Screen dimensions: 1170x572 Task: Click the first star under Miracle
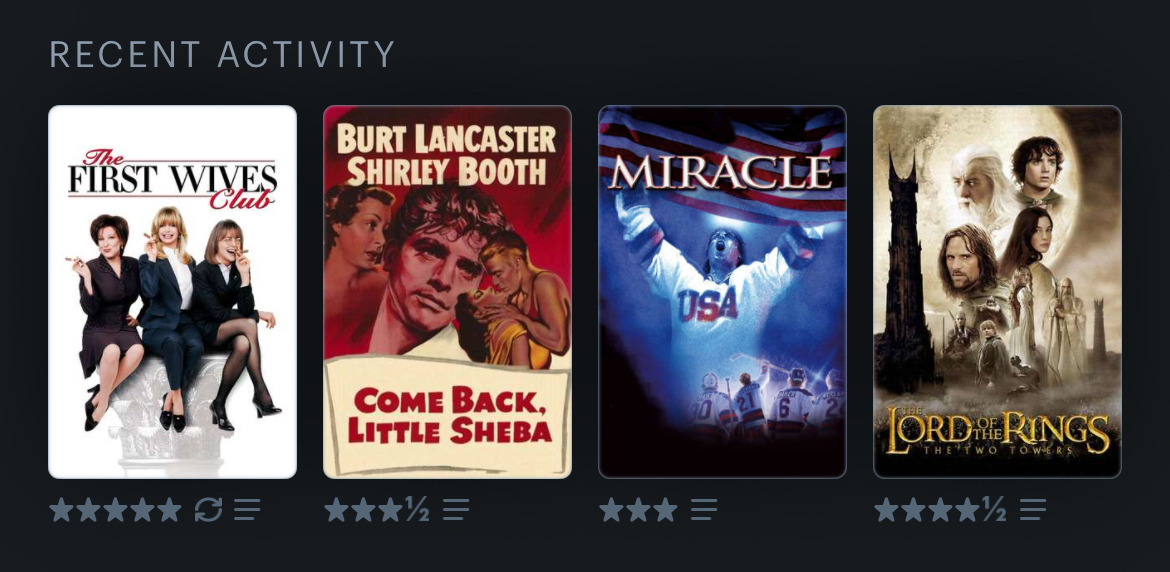point(611,510)
